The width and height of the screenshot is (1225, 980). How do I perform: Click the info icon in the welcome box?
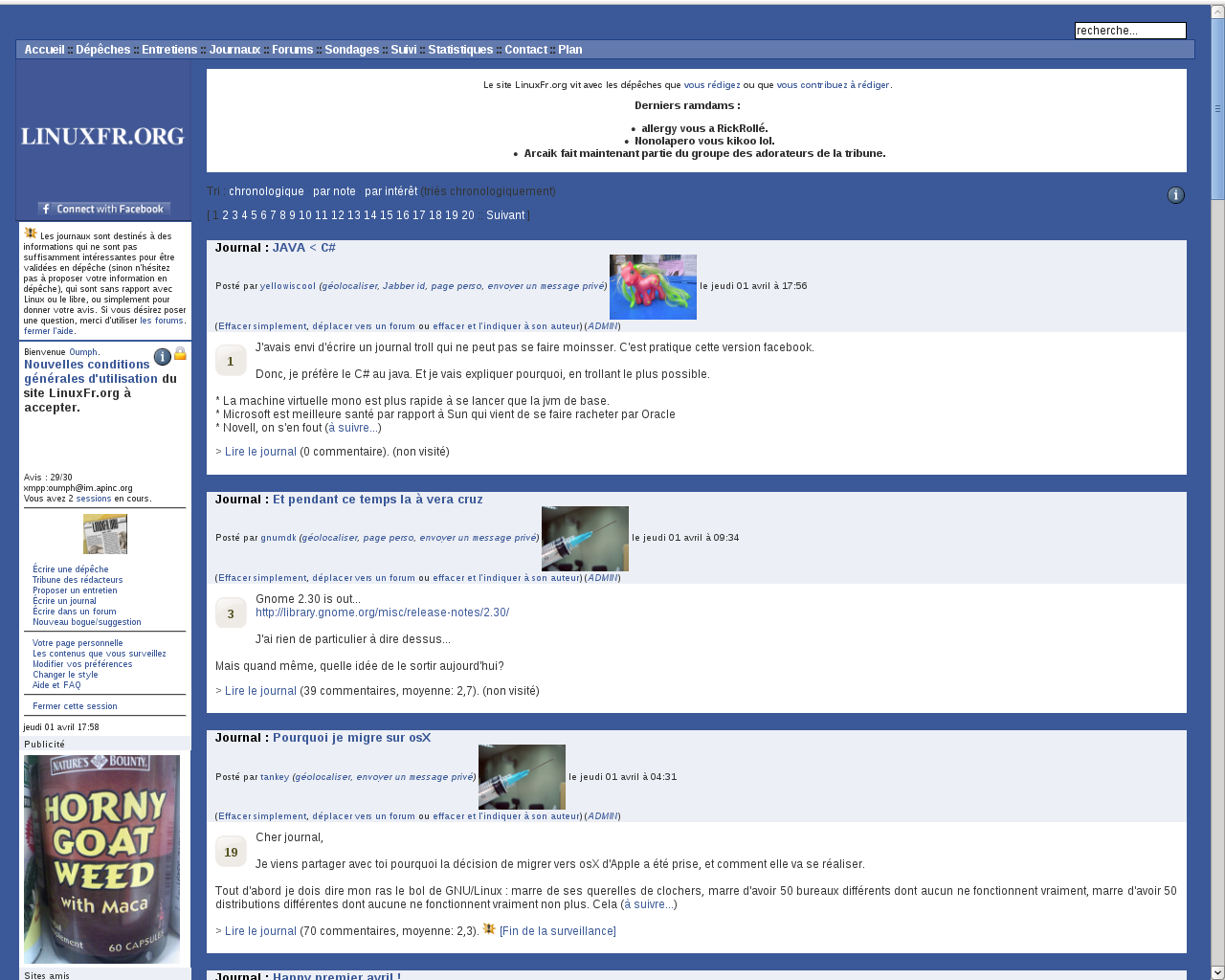pyautogui.click(x=163, y=357)
